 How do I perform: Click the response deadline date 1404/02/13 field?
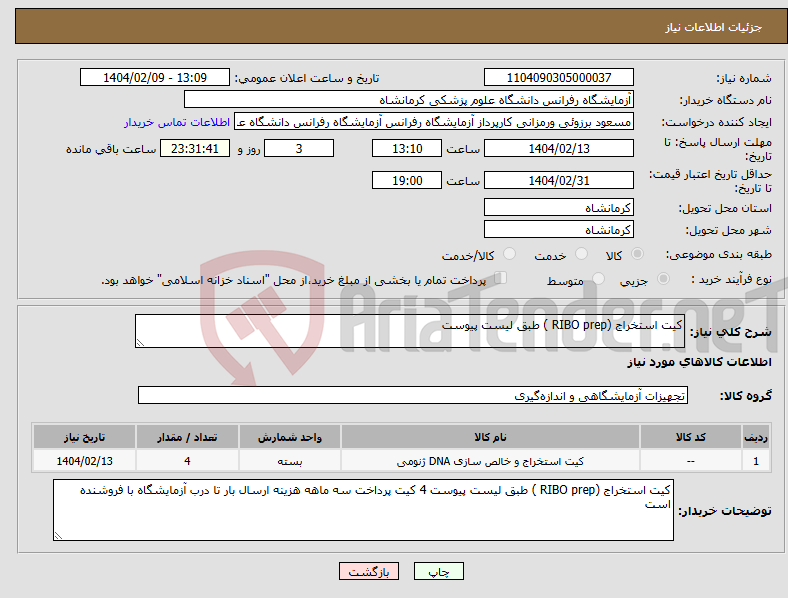(x=559, y=148)
